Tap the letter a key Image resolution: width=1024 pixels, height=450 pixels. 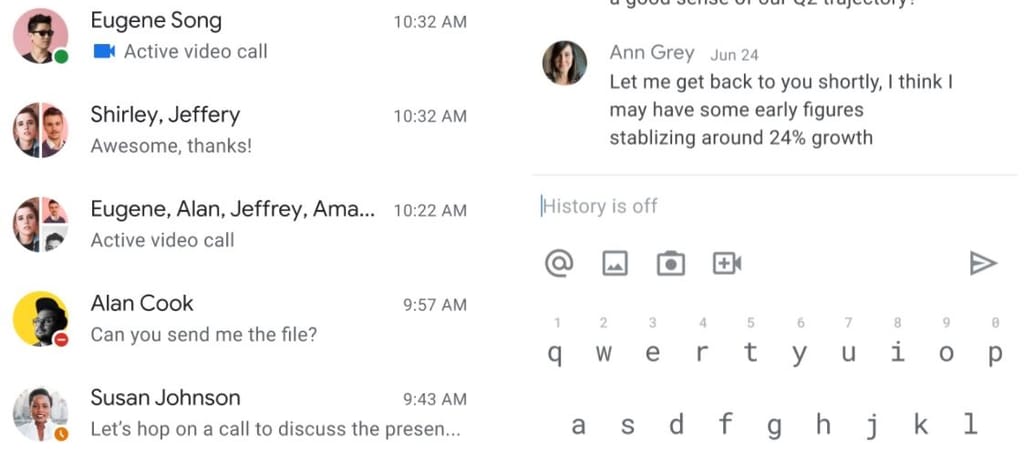pos(578,425)
